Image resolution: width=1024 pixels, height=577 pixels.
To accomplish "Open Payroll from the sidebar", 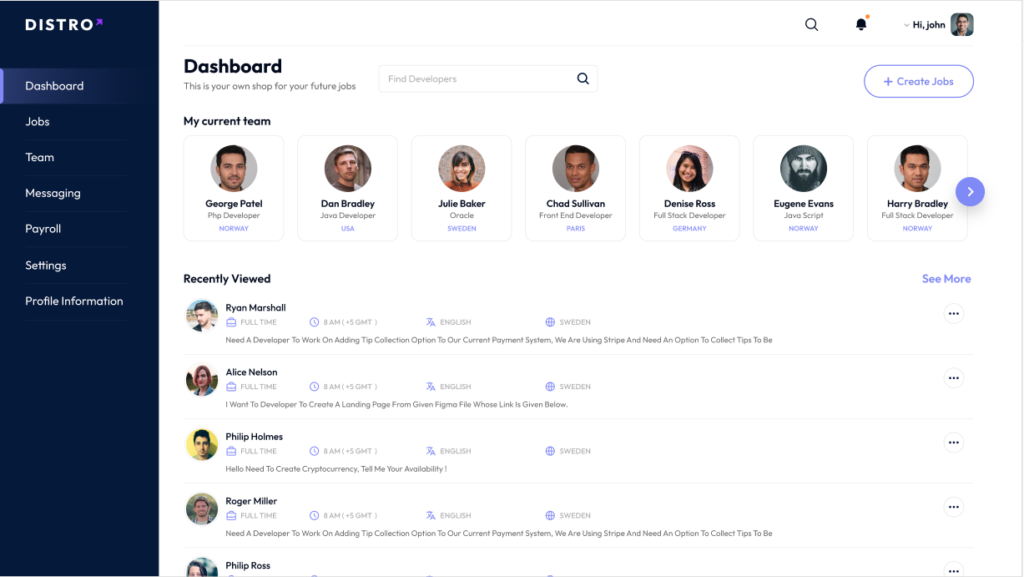I will click(x=43, y=229).
